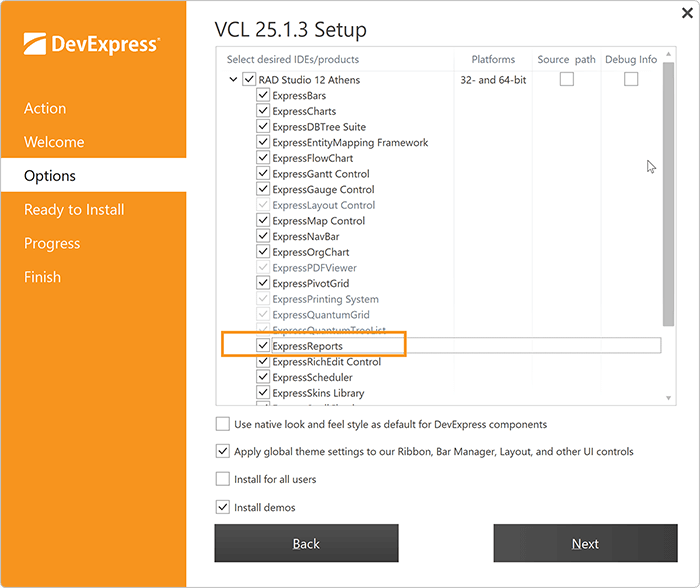Screen dimensions: 700x588
Task: Collapse the RAD Studio 12 Athens node
Action: [233, 79]
